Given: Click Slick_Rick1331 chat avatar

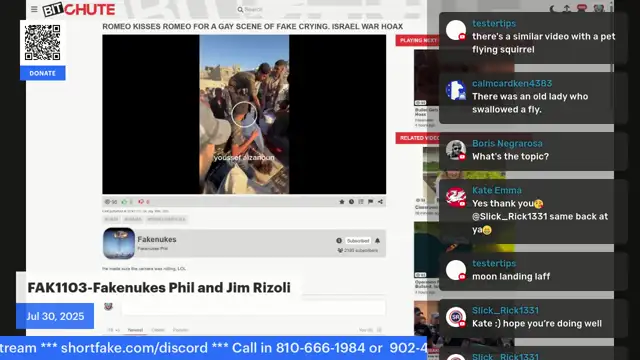Looking at the screenshot, I should click(456, 317).
